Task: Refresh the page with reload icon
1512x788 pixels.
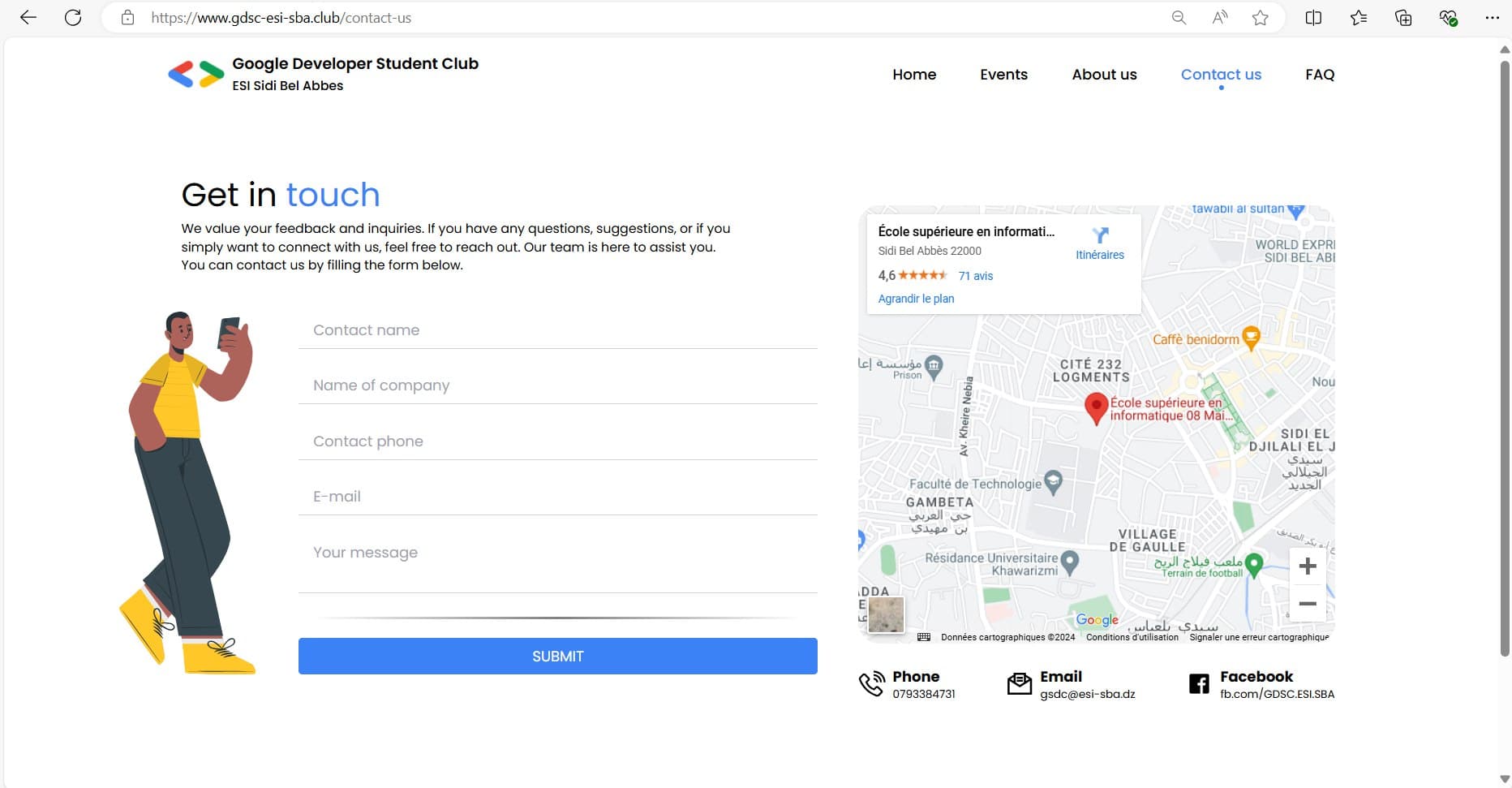Action: pos(73,18)
